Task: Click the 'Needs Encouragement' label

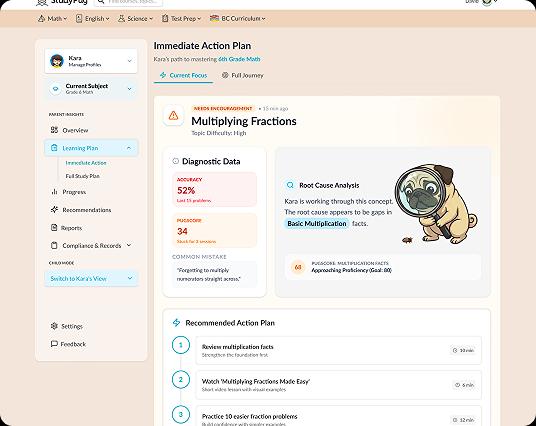Action: click(223, 108)
